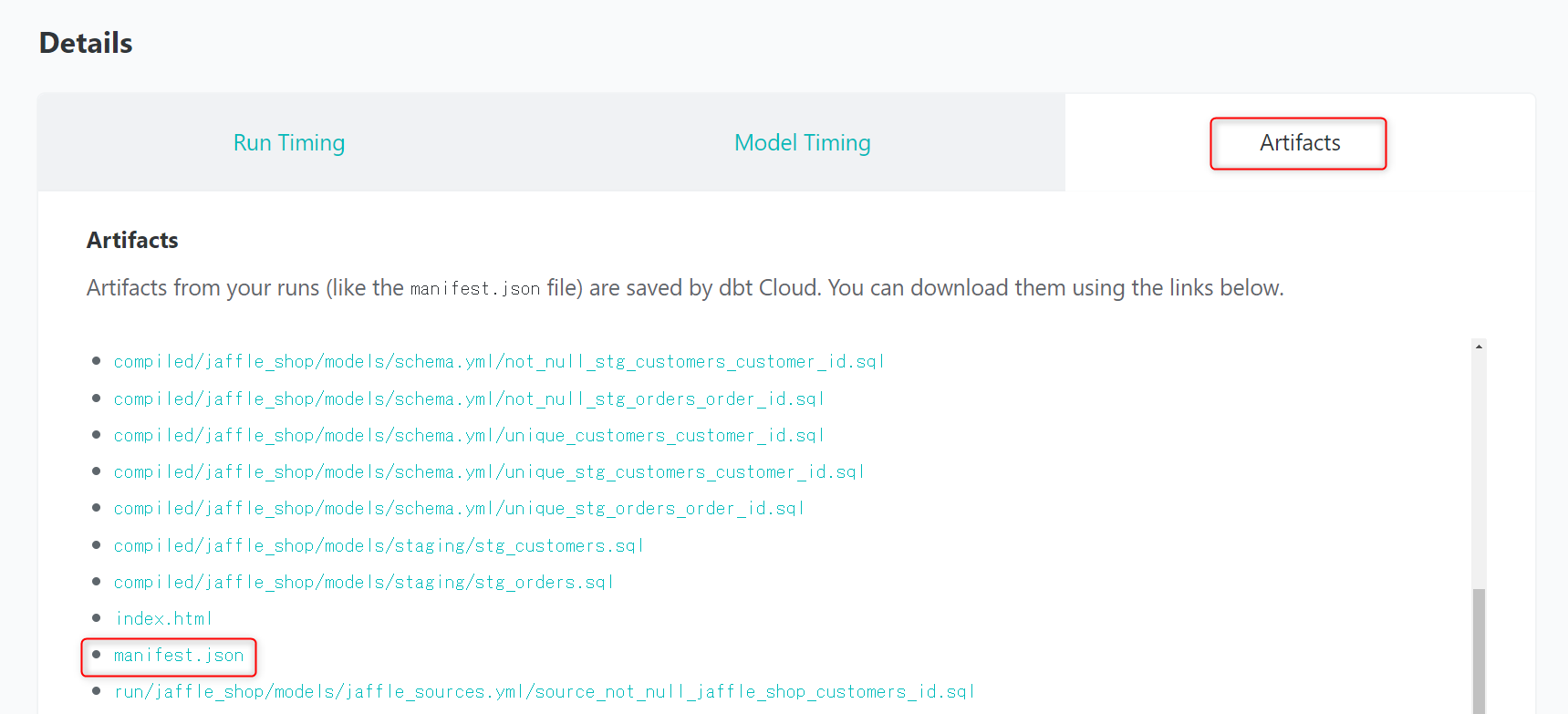Open compiled staging stg_customers.sql link
1568x714 pixels.
tap(379, 546)
